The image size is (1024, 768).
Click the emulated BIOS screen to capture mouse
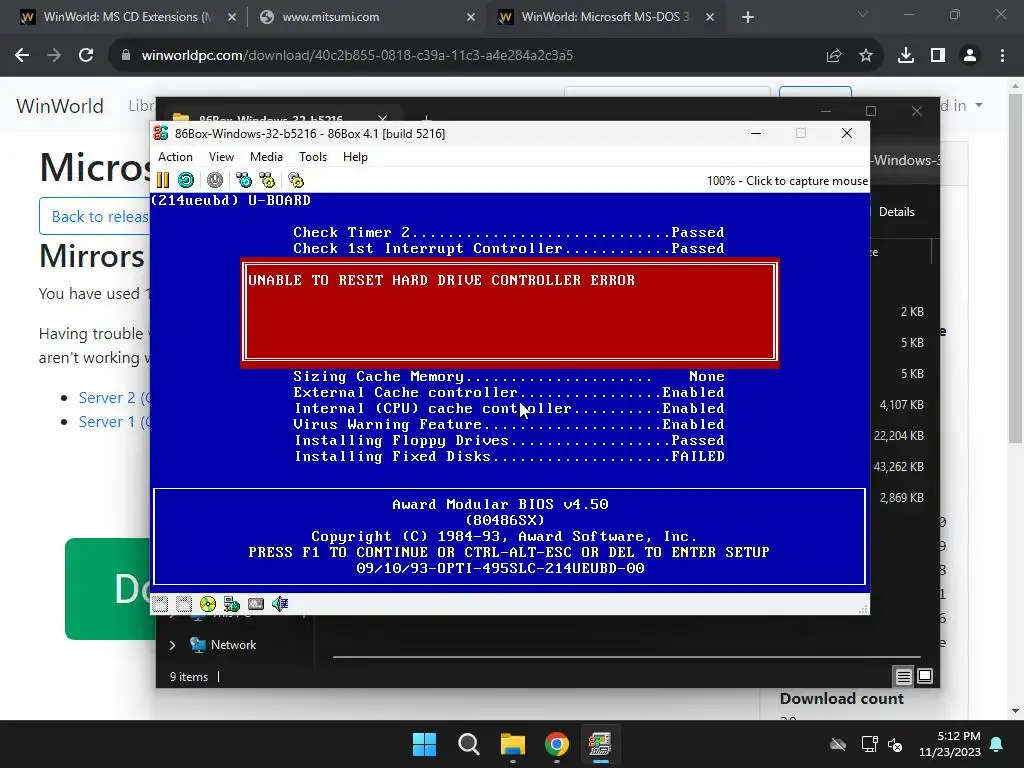pyautogui.click(x=510, y=392)
